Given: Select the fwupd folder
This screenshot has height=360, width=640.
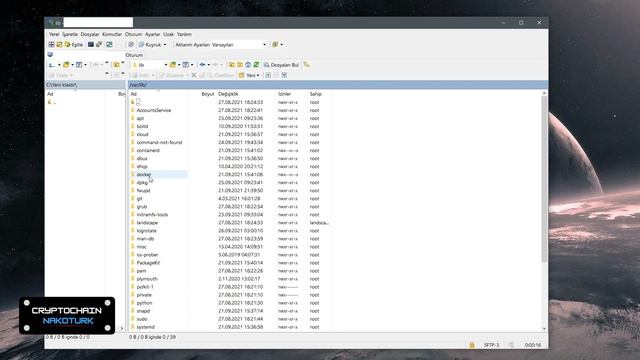Looking at the screenshot, I should tap(143, 191).
